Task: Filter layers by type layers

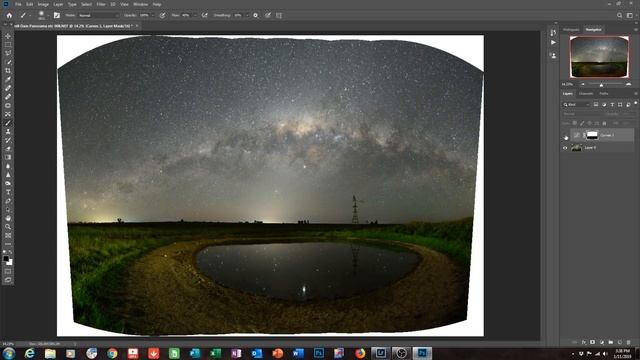Action: click(612, 105)
